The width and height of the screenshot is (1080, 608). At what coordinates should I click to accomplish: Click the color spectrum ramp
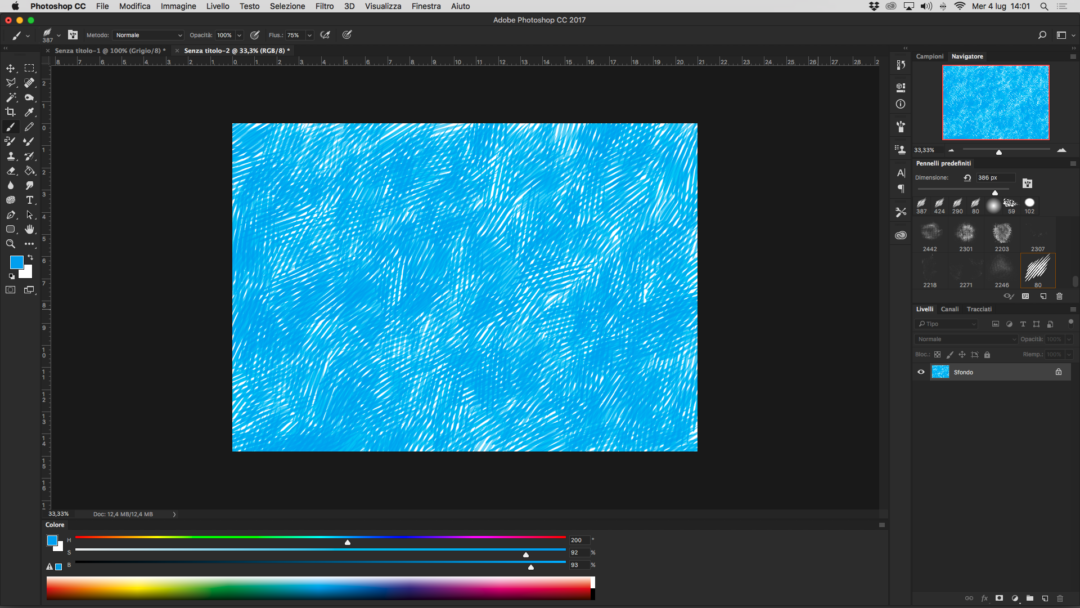click(320, 588)
